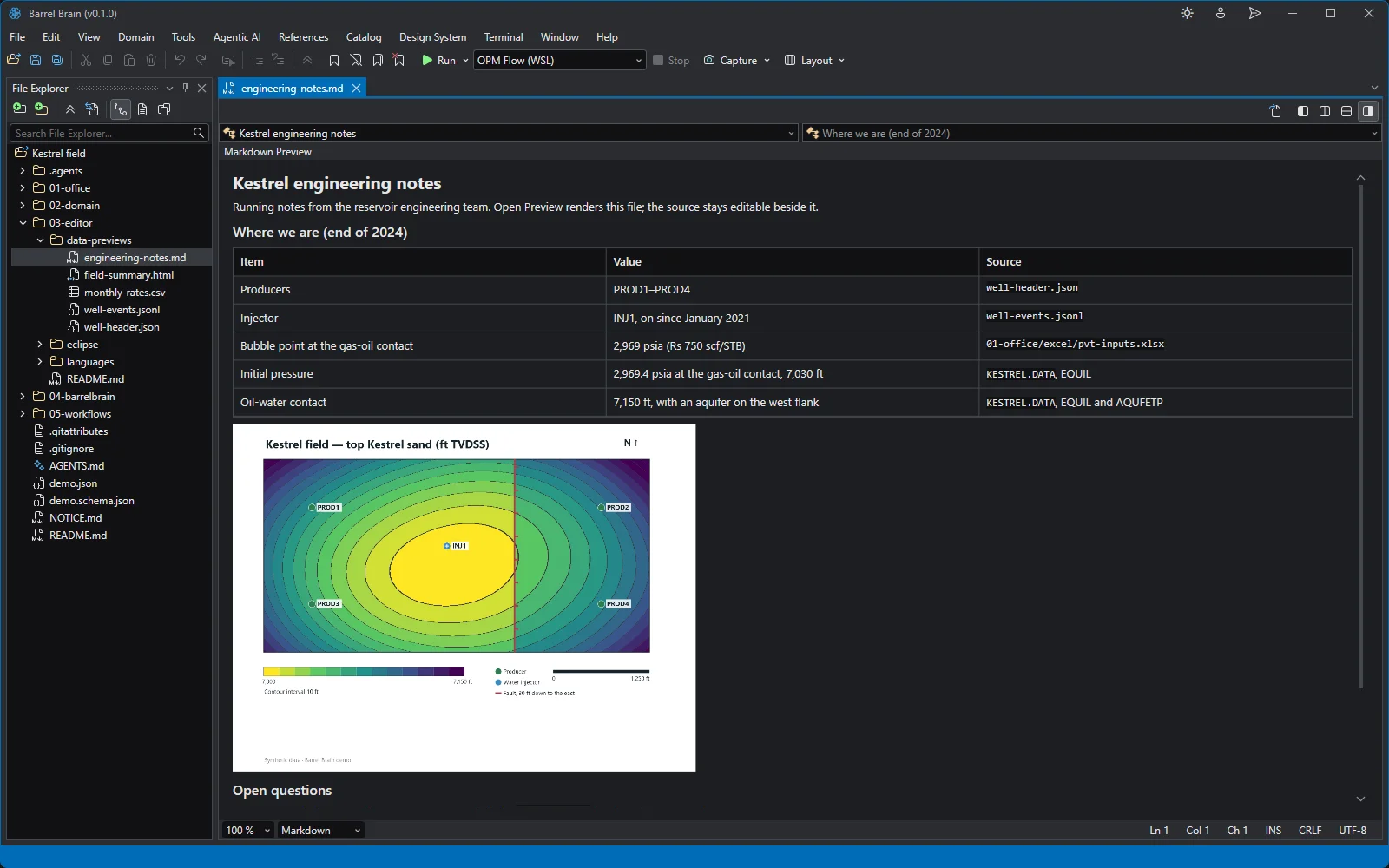This screenshot has width=1389, height=868.
Task: Click the Save All toolbar icon
Action: click(57, 60)
